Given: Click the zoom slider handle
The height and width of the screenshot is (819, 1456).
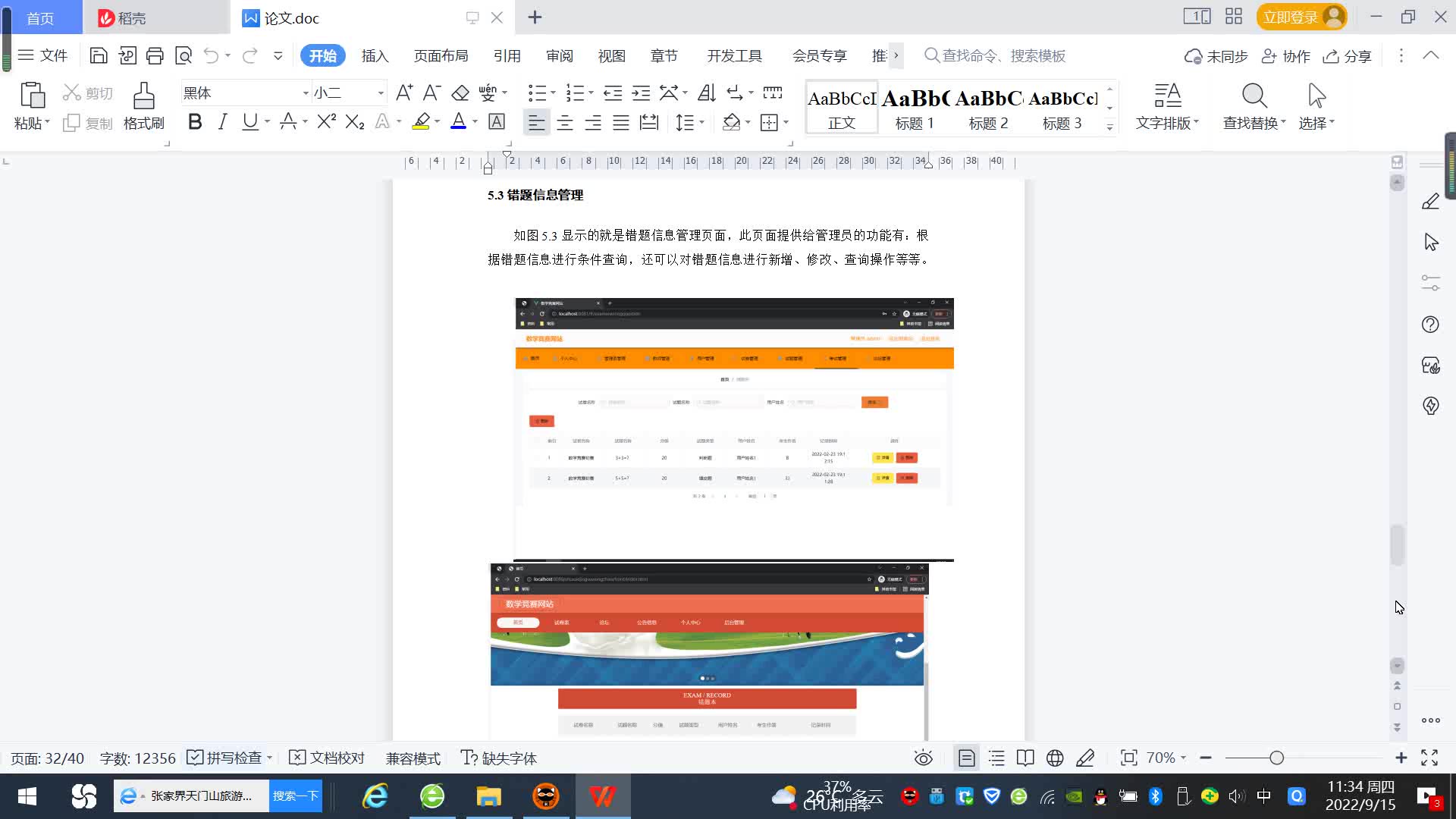Looking at the screenshot, I should pos(1276,758).
